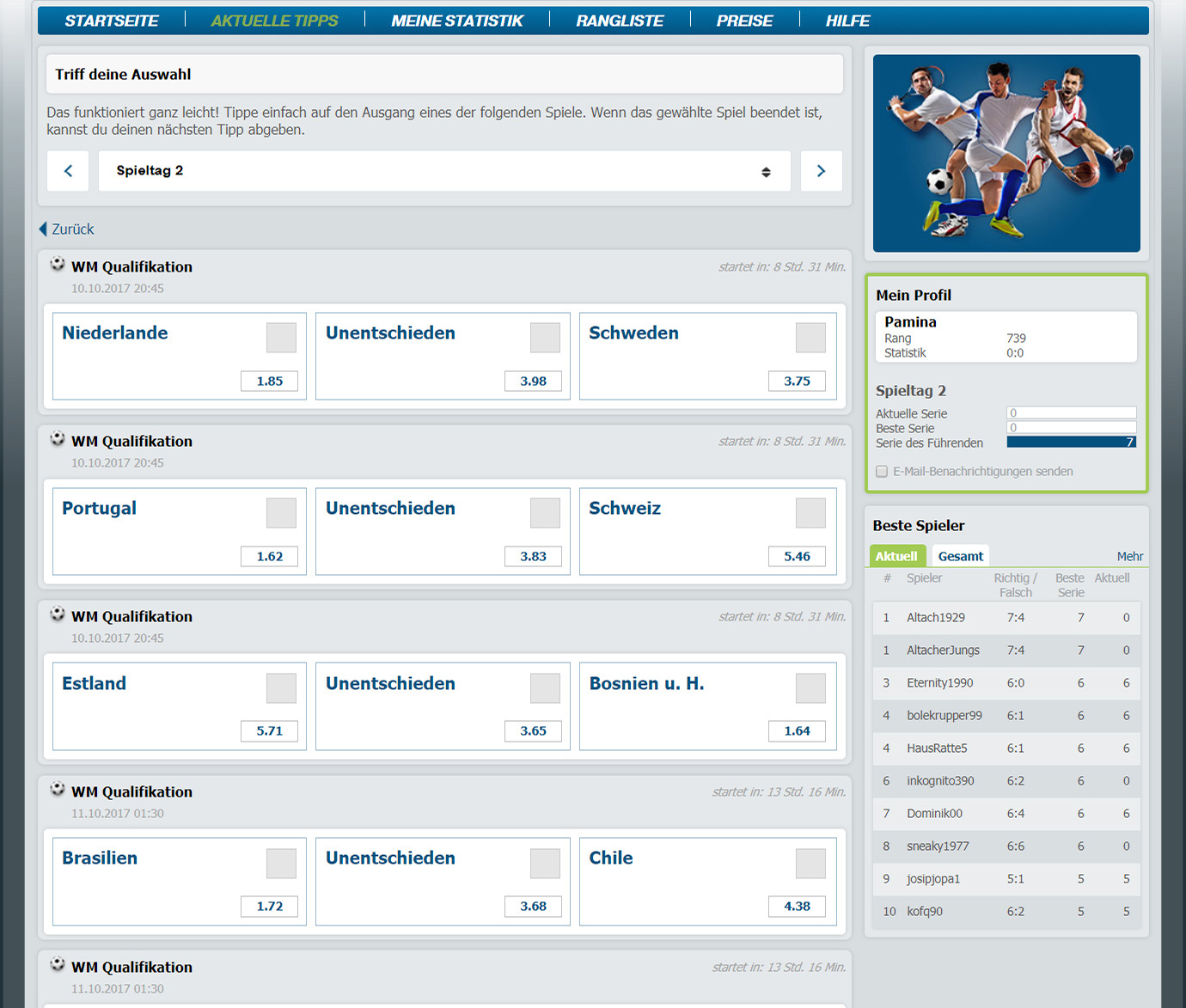The width and height of the screenshot is (1186, 1008).
Task: Open the Rangliste menu item
Action: pos(620,21)
